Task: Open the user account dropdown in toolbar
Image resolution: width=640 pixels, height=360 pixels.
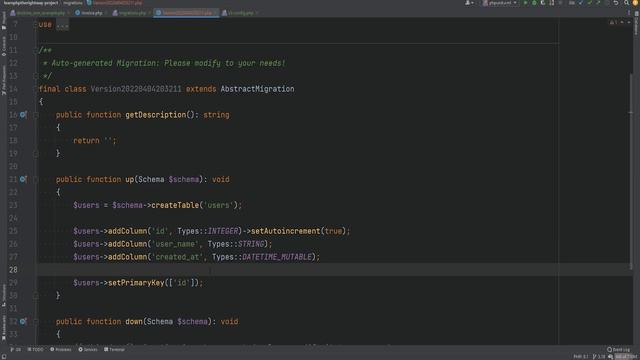Action: 469,3
